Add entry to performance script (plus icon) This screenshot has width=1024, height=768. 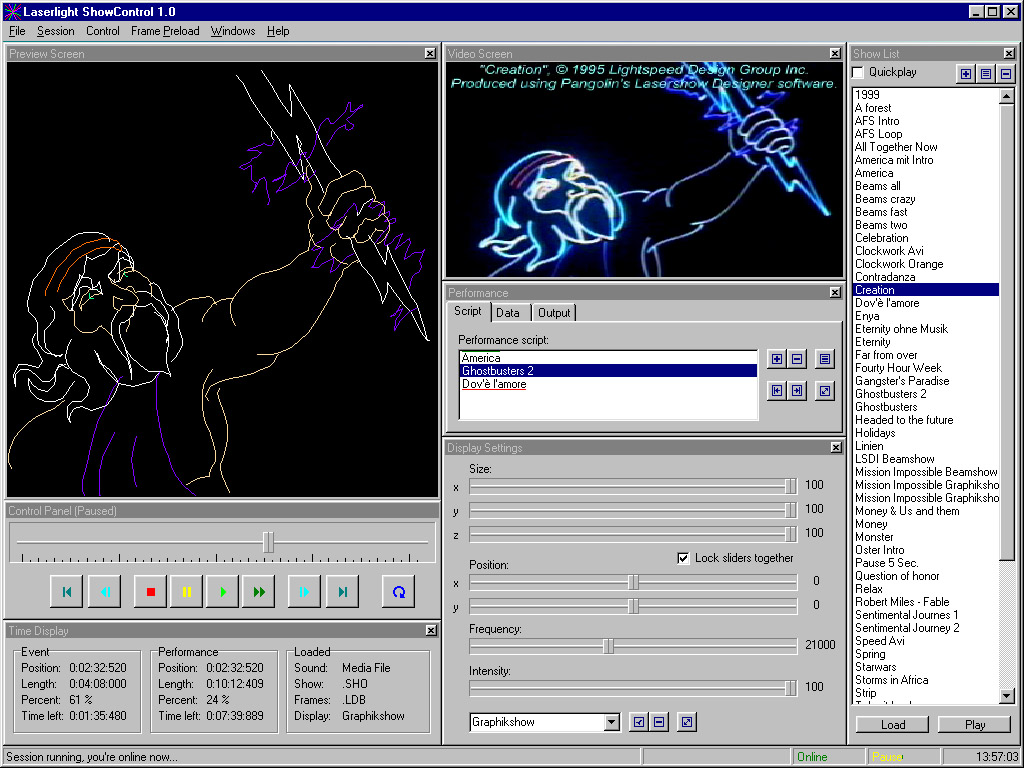776,359
